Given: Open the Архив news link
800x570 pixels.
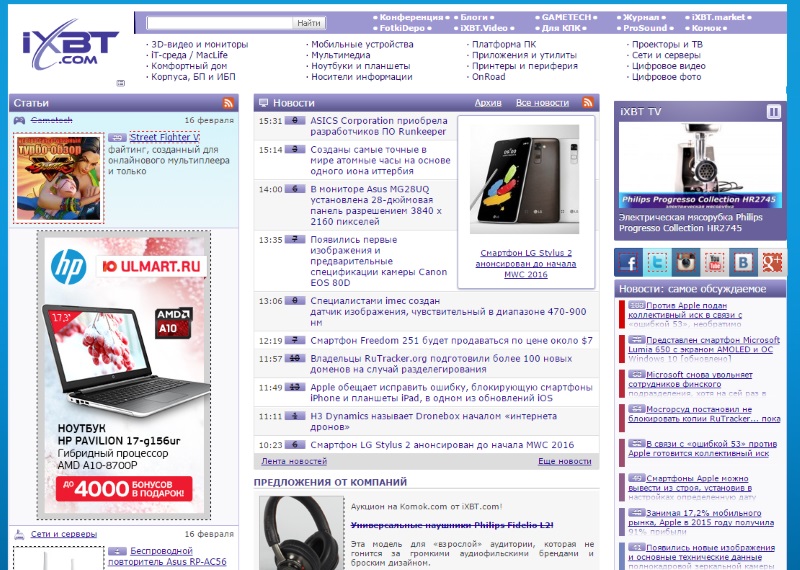Looking at the screenshot, I should 488,103.
